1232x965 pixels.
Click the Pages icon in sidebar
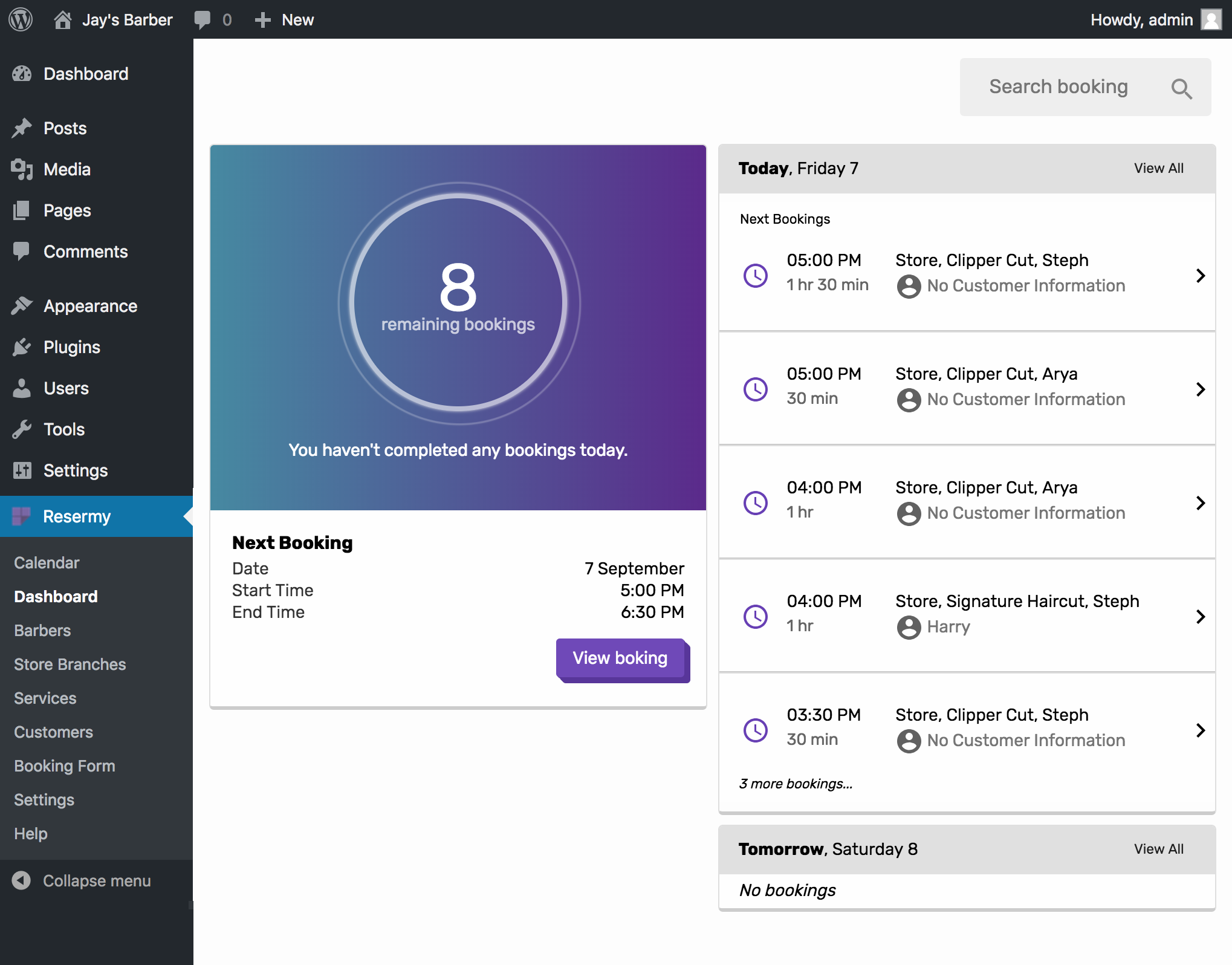point(22,210)
